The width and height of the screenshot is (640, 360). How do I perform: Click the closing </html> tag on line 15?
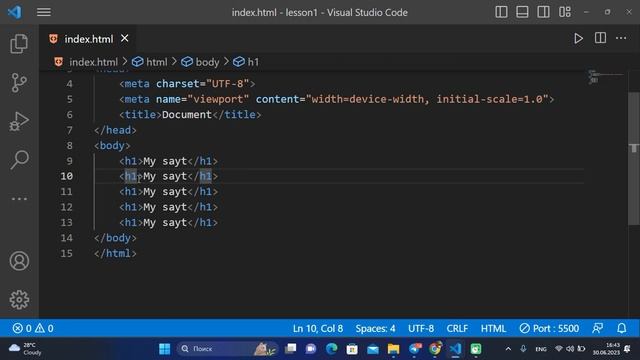[115, 253]
